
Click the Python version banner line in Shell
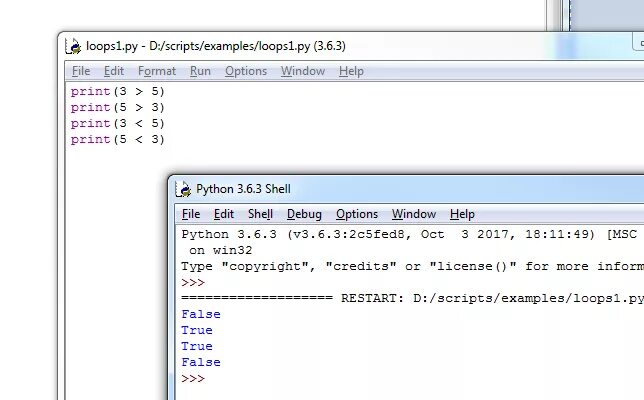click(x=409, y=234)
